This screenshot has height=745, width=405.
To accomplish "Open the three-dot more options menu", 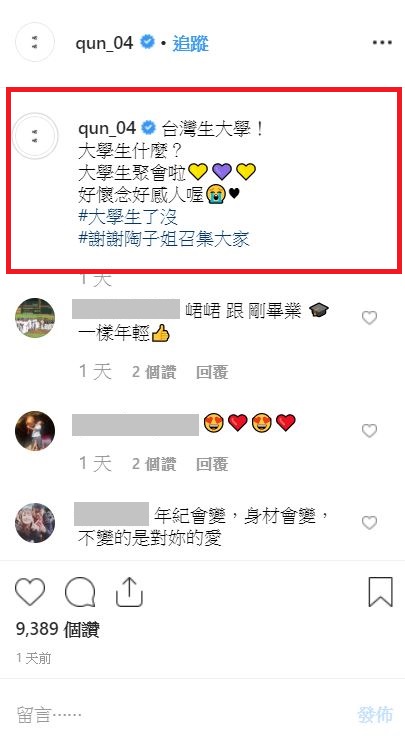I will [382, 43].
